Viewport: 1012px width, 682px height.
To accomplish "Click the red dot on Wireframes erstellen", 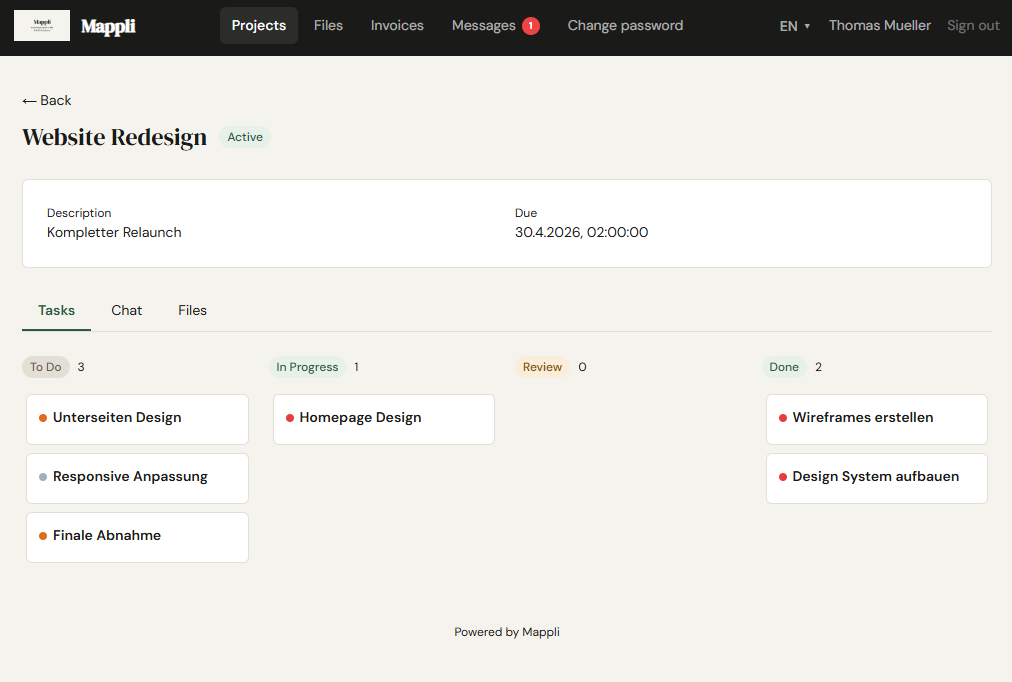I will click(781, 418).
